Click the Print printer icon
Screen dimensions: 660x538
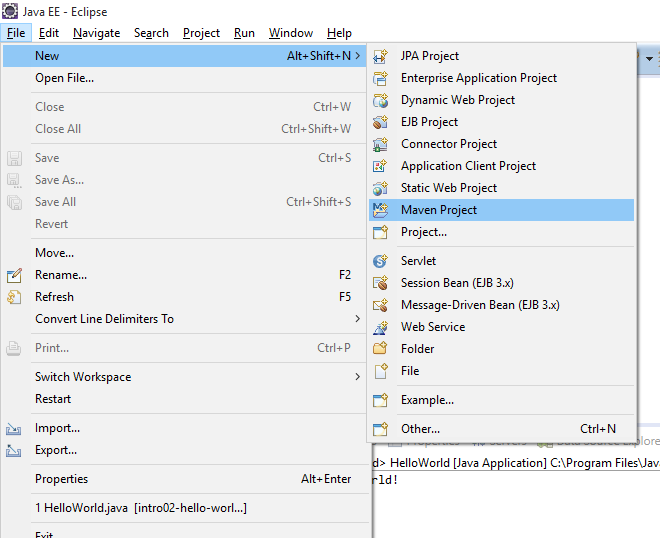click(x=13, y=348)
